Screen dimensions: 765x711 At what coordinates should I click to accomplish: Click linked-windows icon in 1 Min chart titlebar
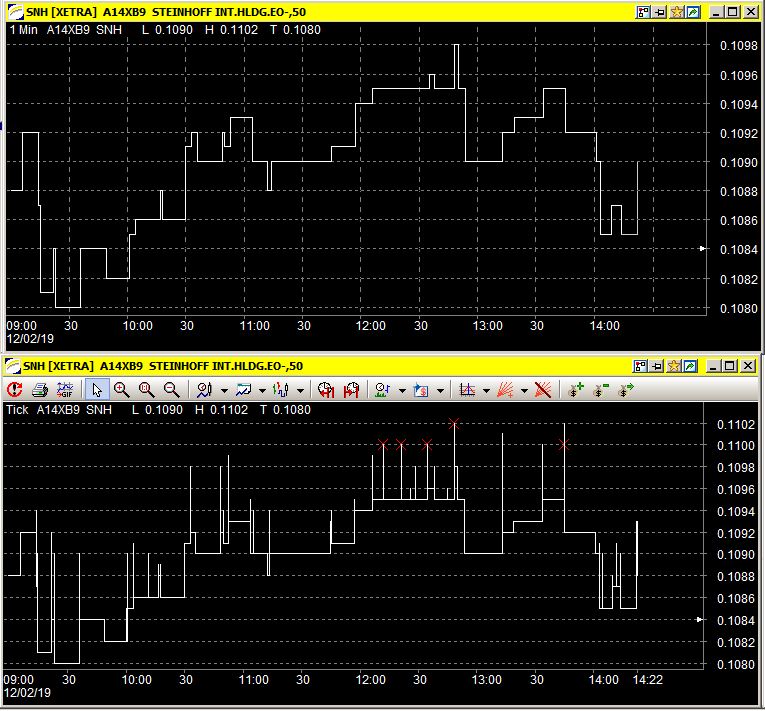coord(644,12)
